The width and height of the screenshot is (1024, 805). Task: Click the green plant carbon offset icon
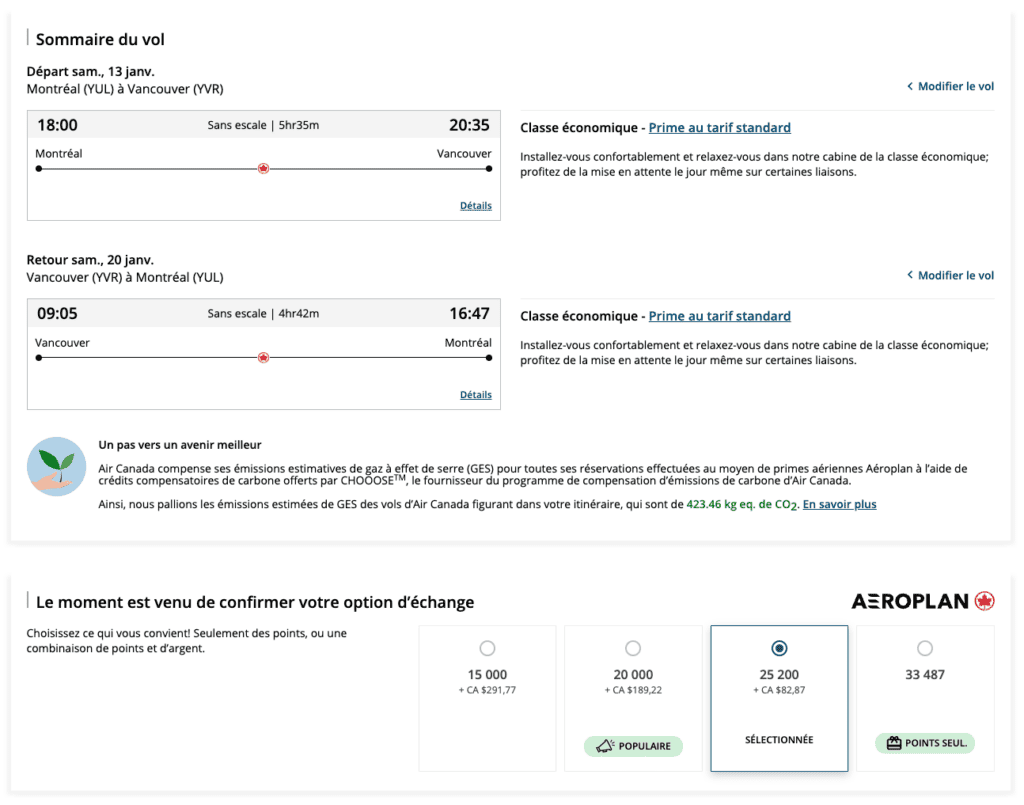(x=56, y=466)
